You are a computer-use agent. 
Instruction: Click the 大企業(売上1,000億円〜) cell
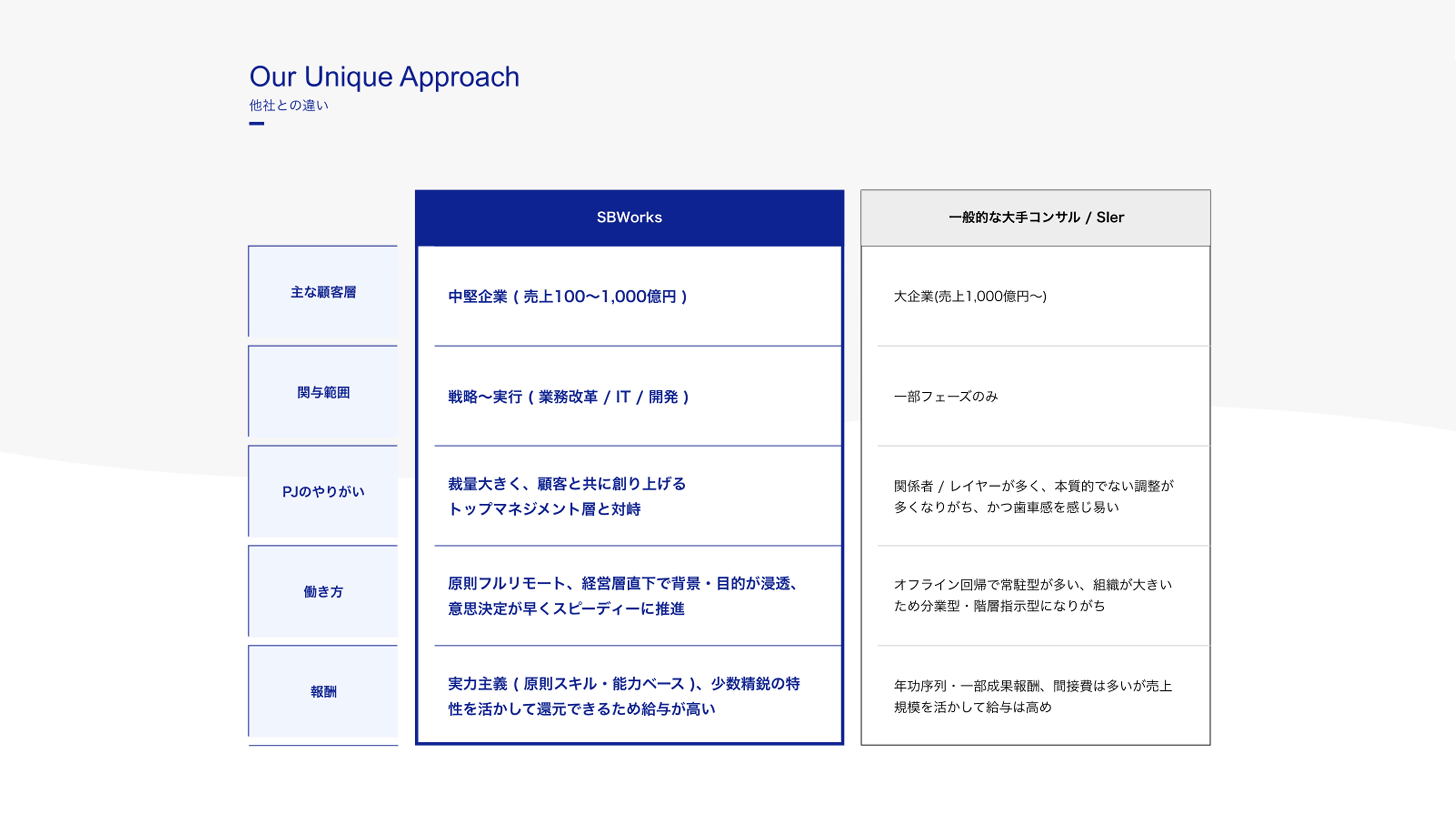pos(970,296)
